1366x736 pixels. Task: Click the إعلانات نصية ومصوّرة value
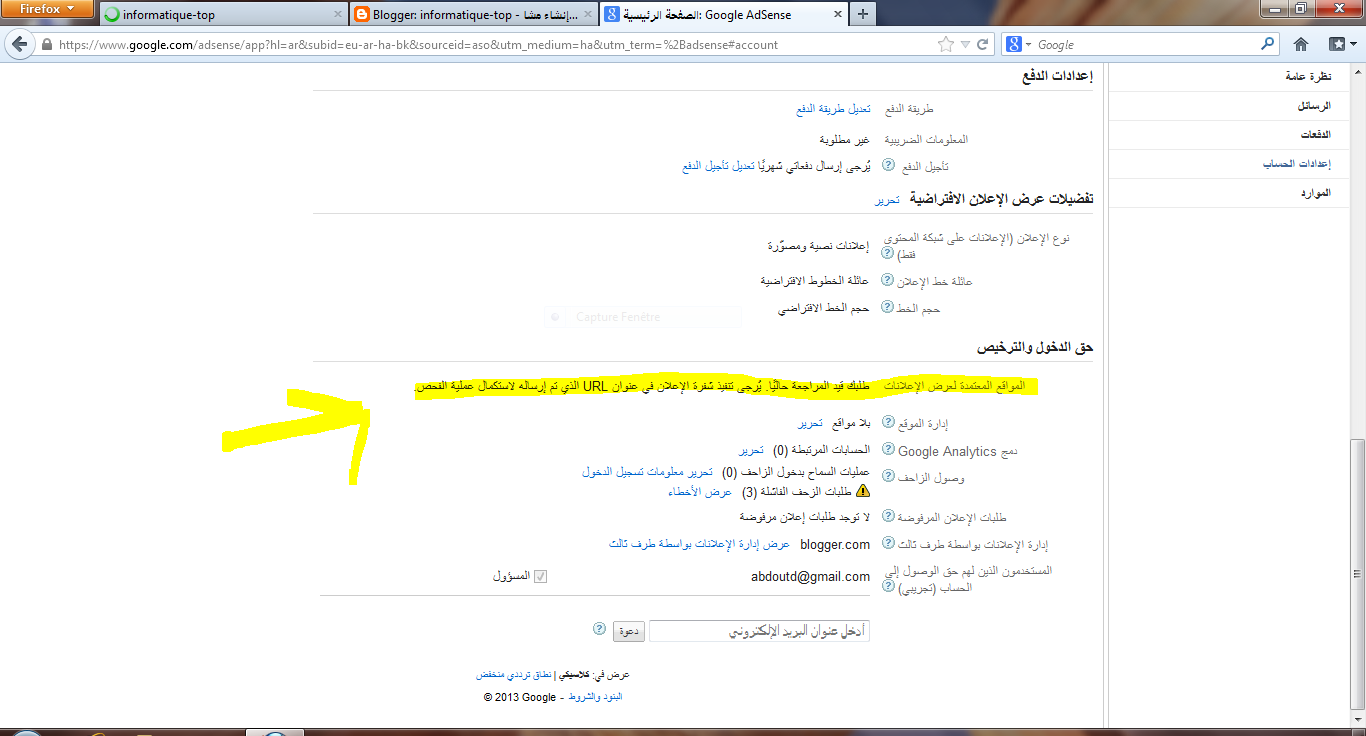click(819, 246)
